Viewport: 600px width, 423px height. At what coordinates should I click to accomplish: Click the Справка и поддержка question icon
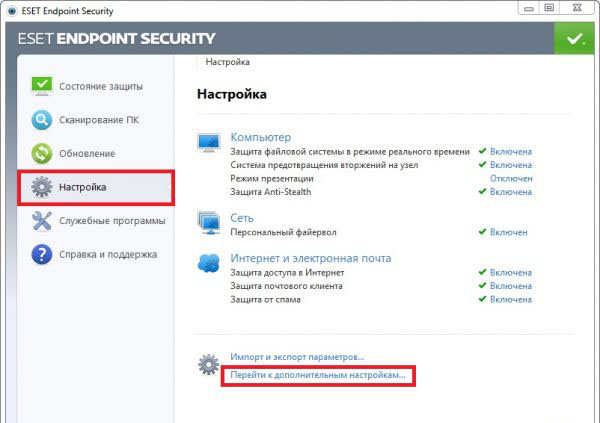pyautogui.click(x=42, y=254)
